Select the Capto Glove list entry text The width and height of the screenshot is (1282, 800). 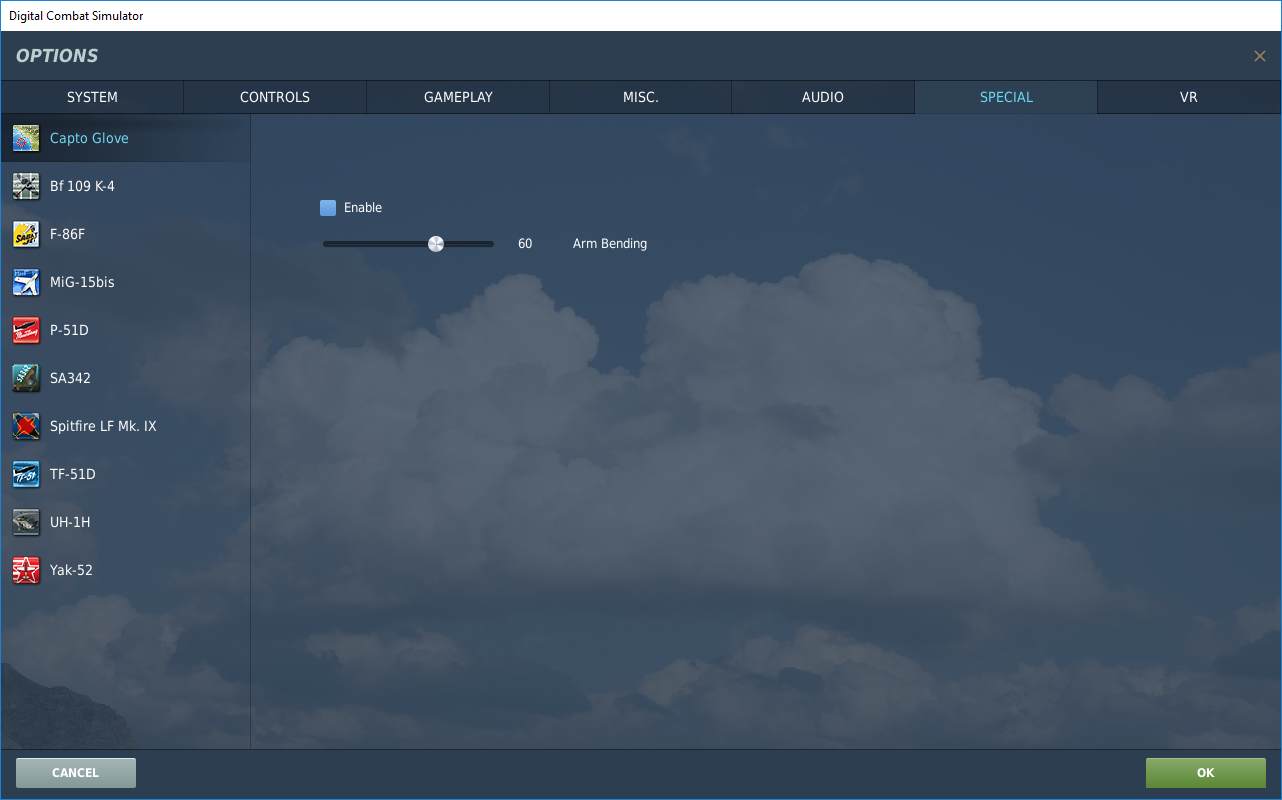point(89,138)
